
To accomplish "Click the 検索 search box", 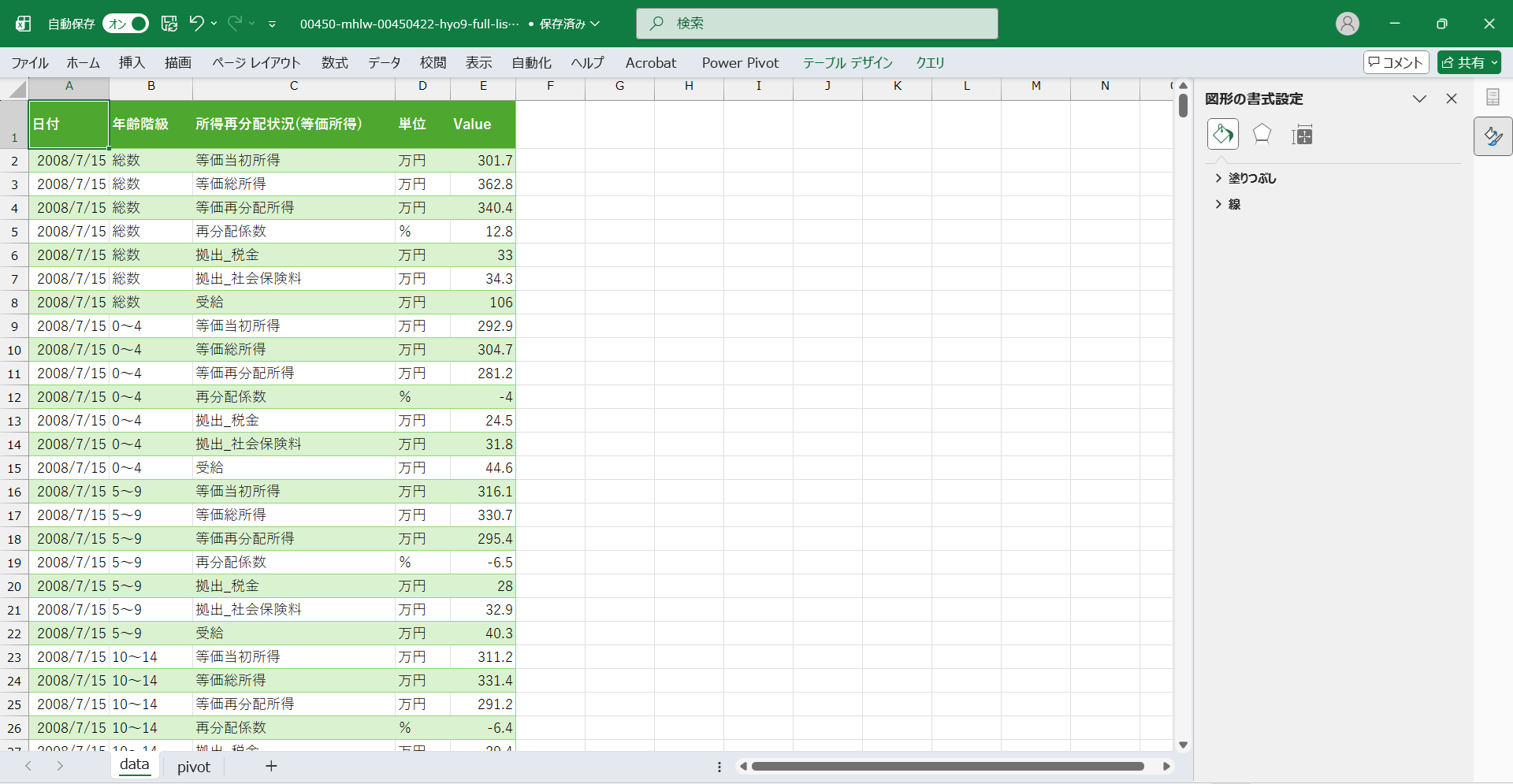I will click(x=817, y=24).
